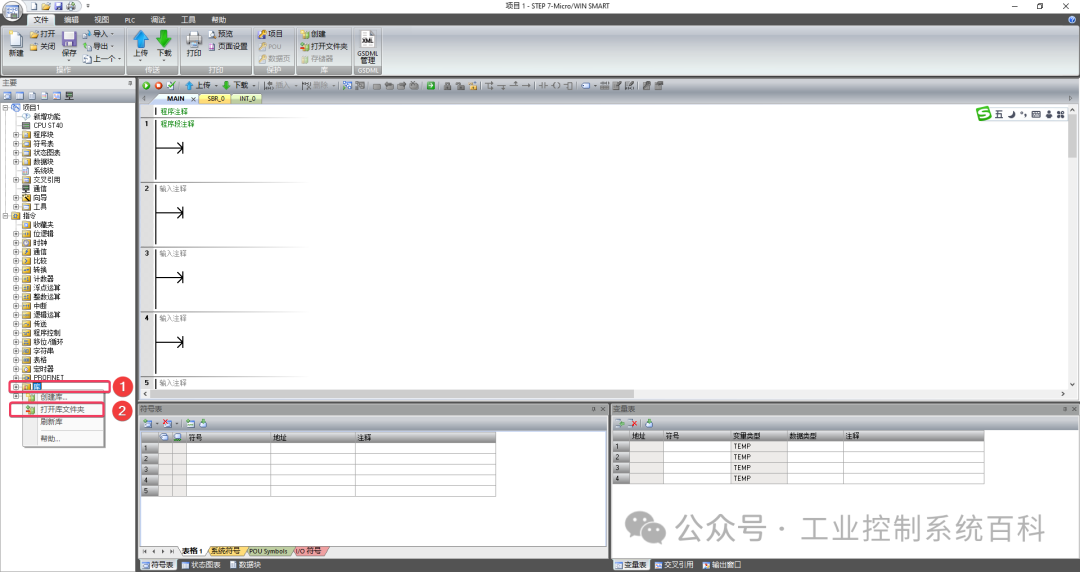Click the Sogou input method S icon
This screenshot has height=572, width=1080.
click(983, 114)
